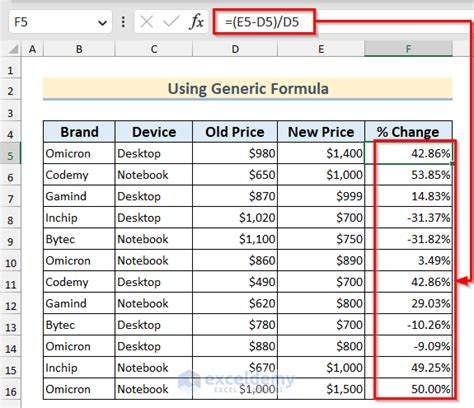Viewport: 474px width, 408px height.
Task: Select the cell showing $670
Action: click(x=235, y=368)
